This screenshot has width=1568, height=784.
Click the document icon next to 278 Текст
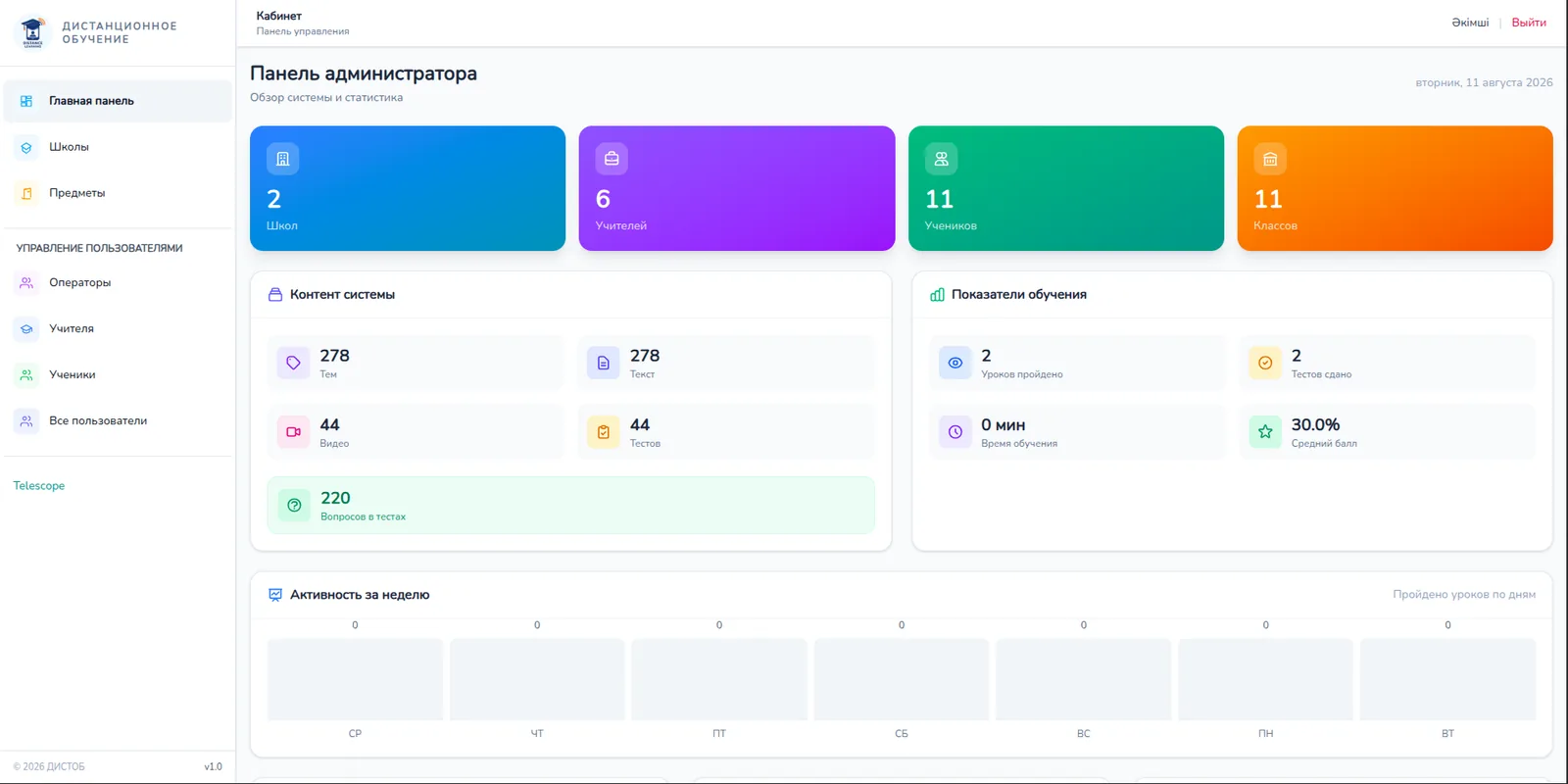603,363
